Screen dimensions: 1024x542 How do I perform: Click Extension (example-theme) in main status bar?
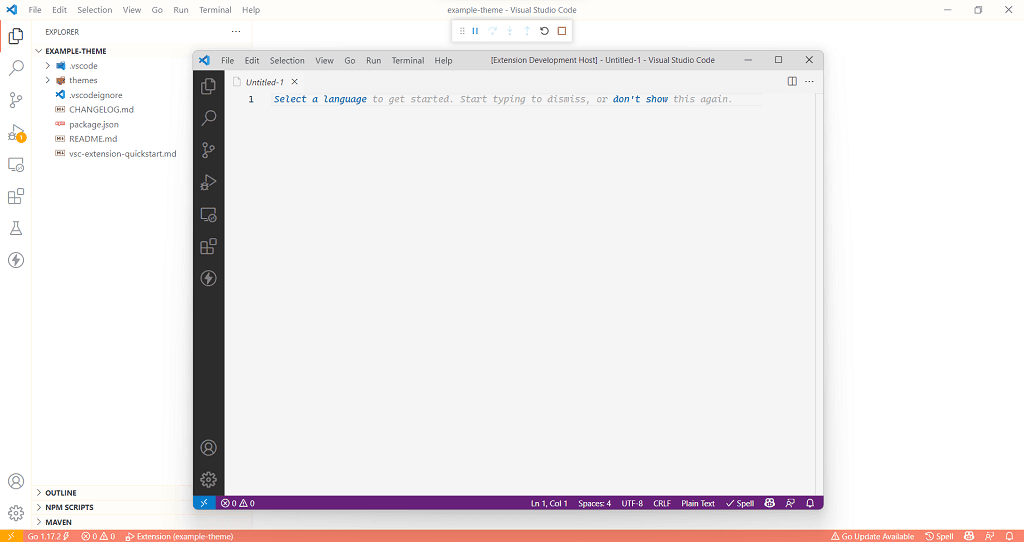click(180, 536)
